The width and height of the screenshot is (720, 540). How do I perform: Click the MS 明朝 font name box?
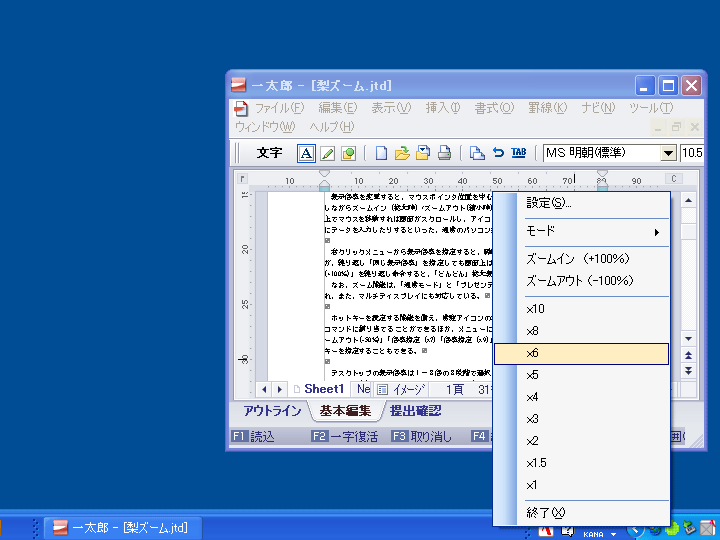pyautogui.click(x=602, y=153)
